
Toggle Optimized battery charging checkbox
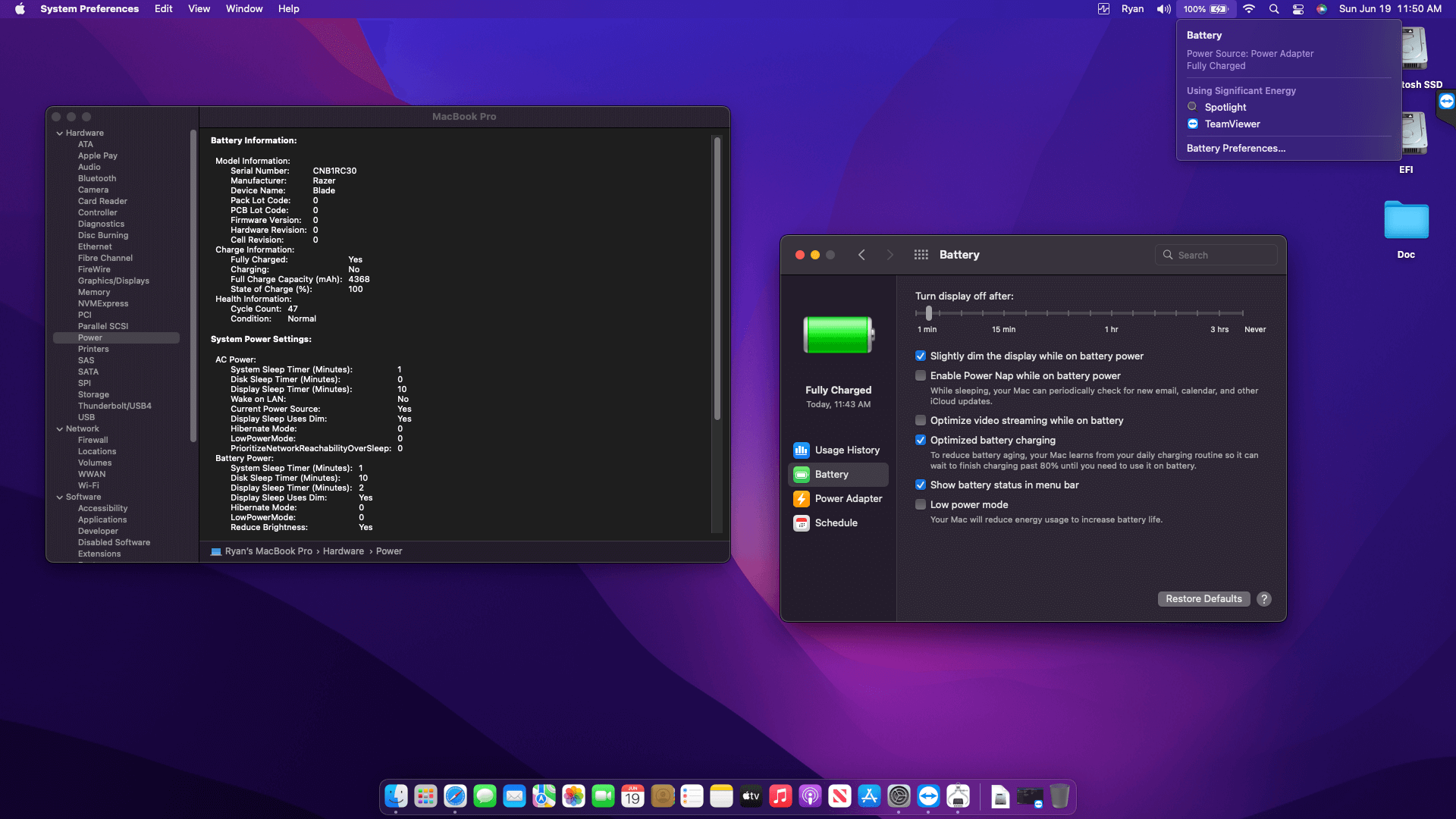coord(921,441)
